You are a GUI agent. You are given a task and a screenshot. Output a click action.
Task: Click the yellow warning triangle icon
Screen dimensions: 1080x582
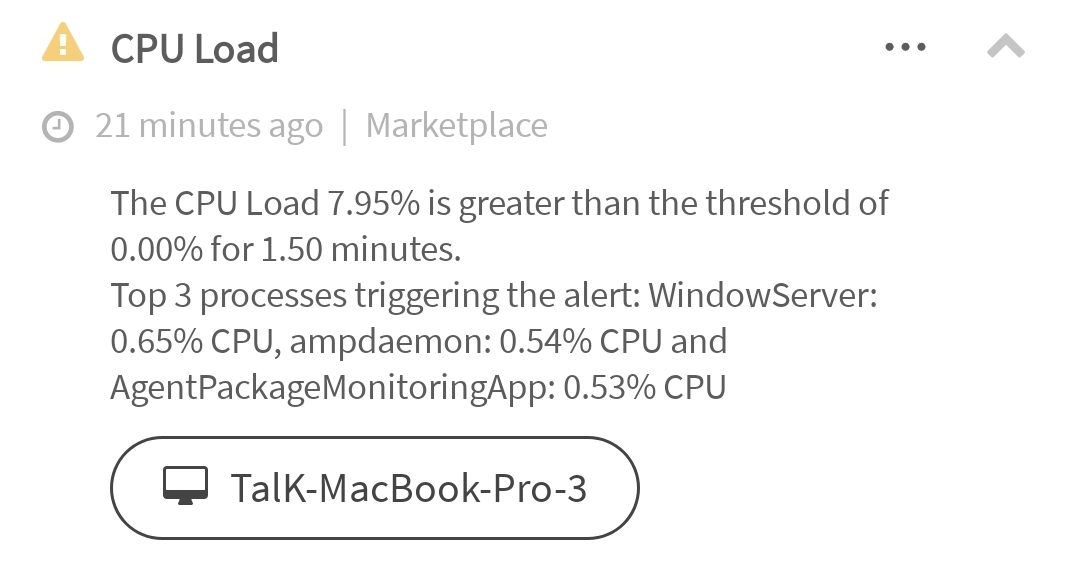[62, 44]
